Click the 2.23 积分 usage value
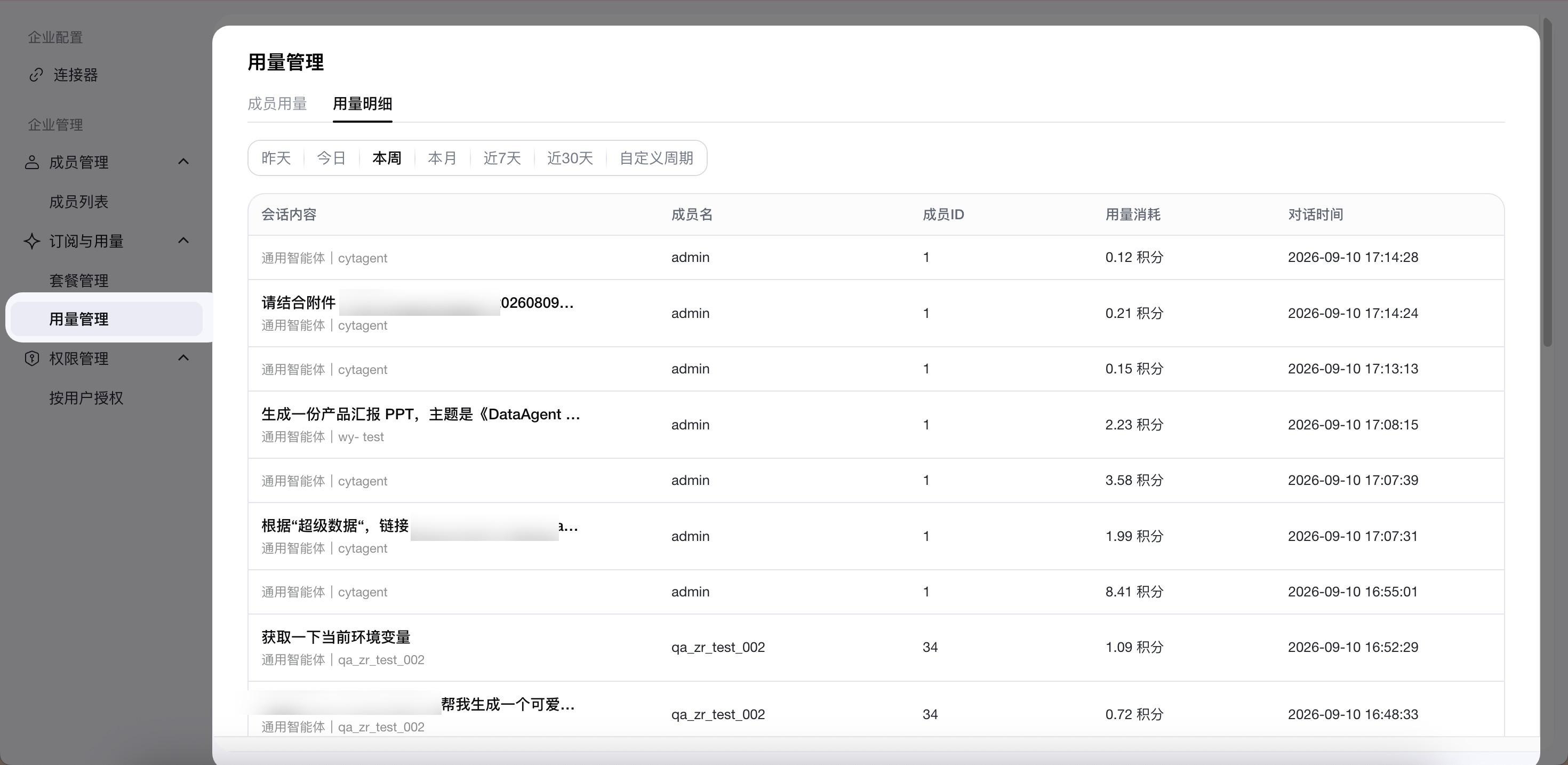This screenshot has width=1568, height=765. pos(1134,425)
